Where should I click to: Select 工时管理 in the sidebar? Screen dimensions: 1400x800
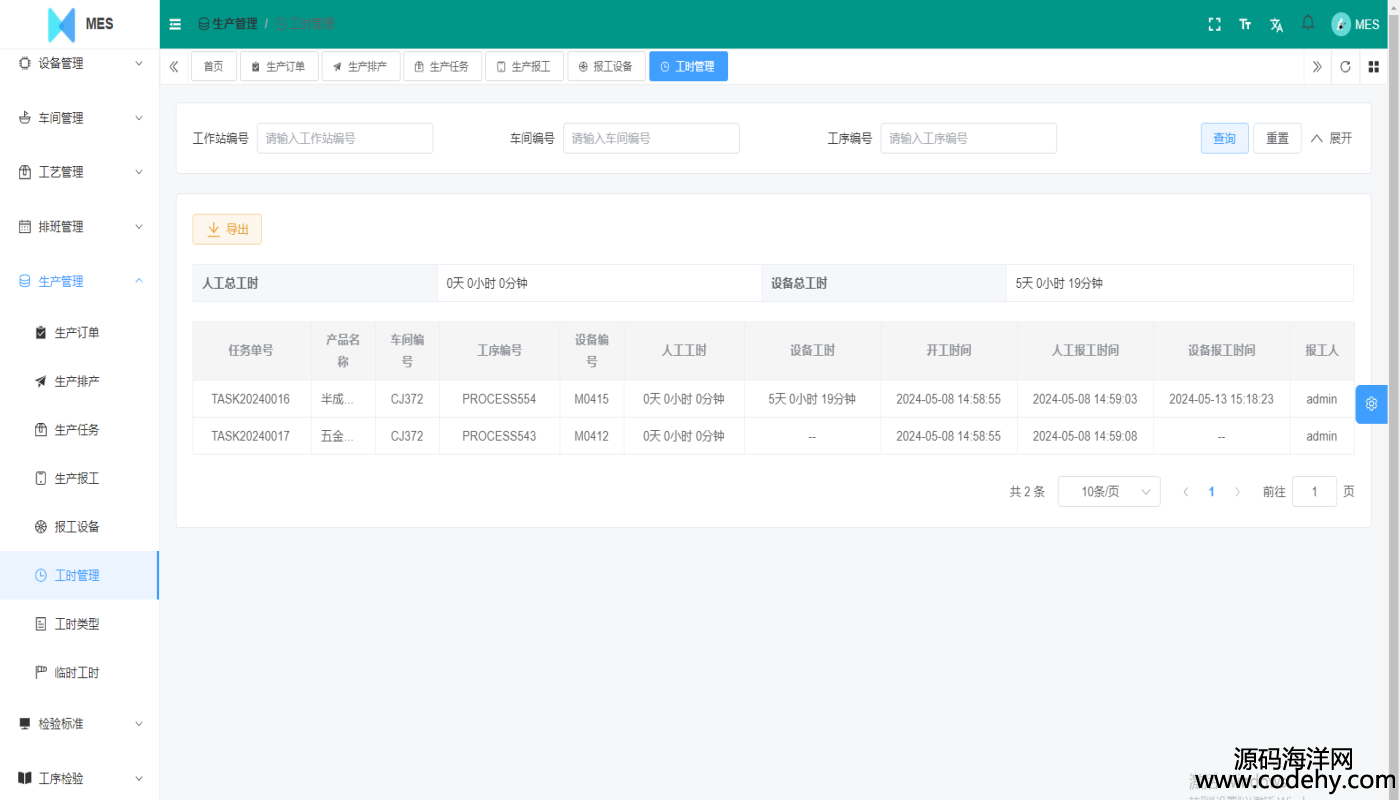pyautogui.click(x=80, y=575)
